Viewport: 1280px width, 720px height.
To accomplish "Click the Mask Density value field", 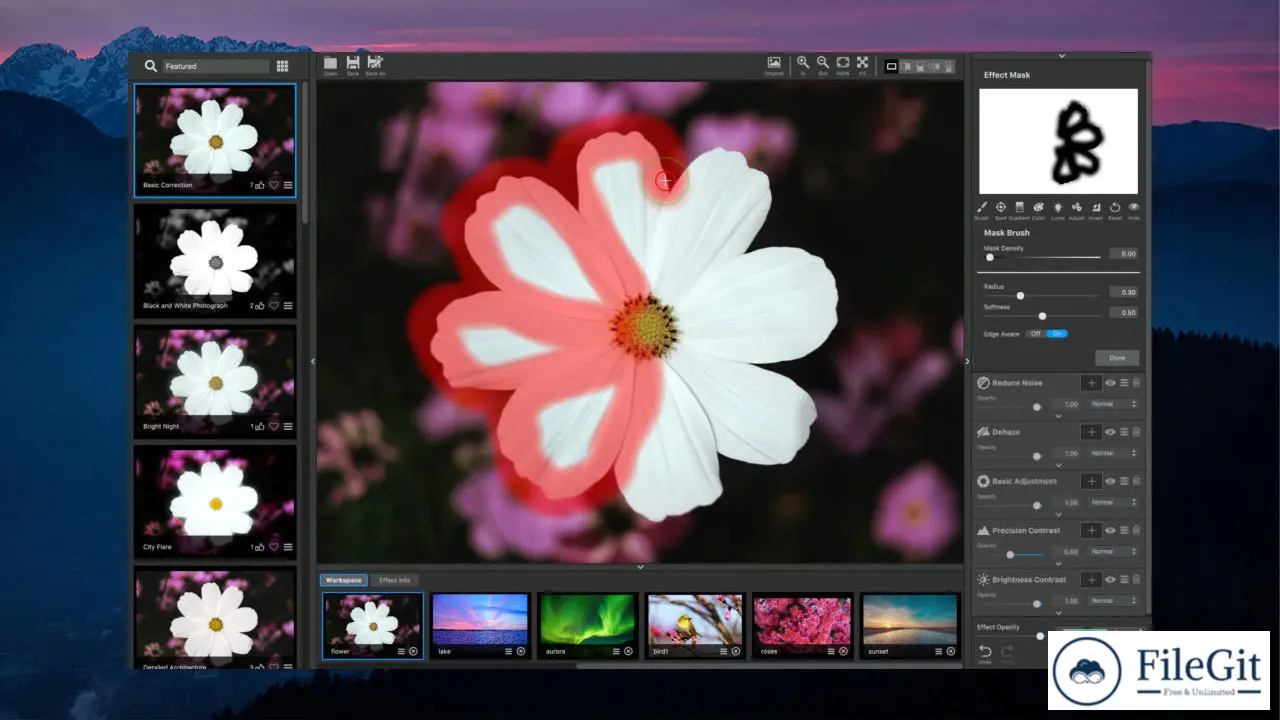I will click(x=1123, y=254).
